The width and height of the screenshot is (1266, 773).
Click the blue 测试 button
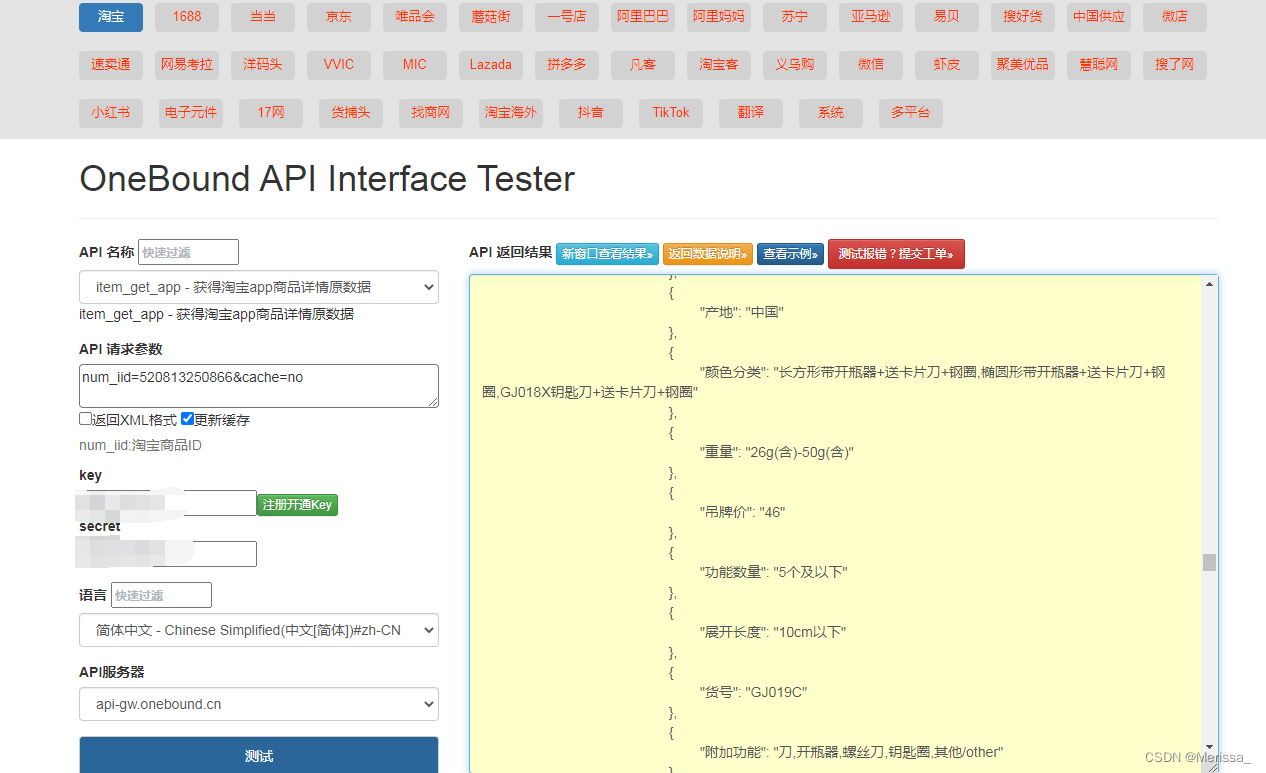click(259, 755)
